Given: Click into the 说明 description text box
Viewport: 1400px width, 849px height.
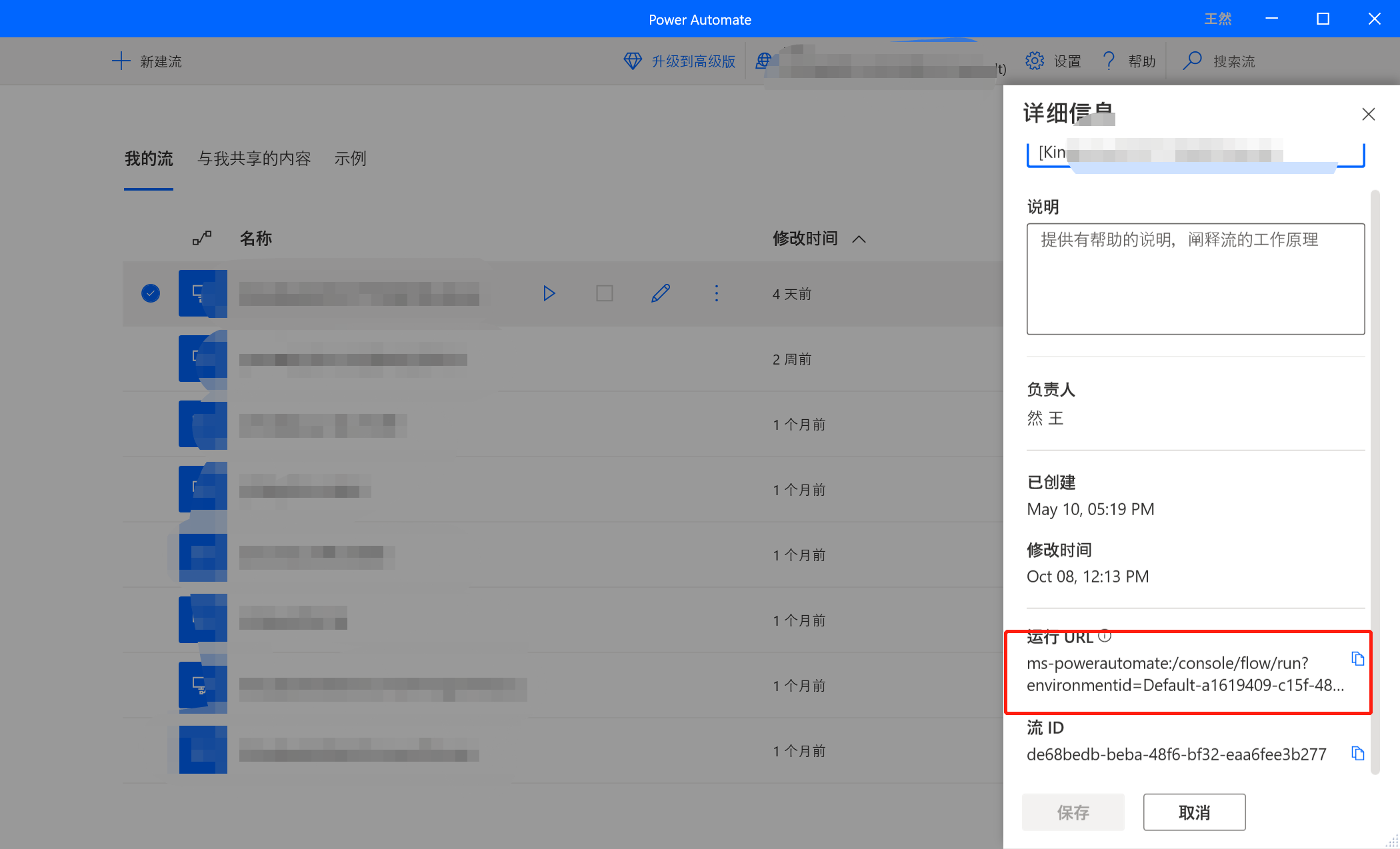Looking at the screenshot, I should pos(1196,279).
